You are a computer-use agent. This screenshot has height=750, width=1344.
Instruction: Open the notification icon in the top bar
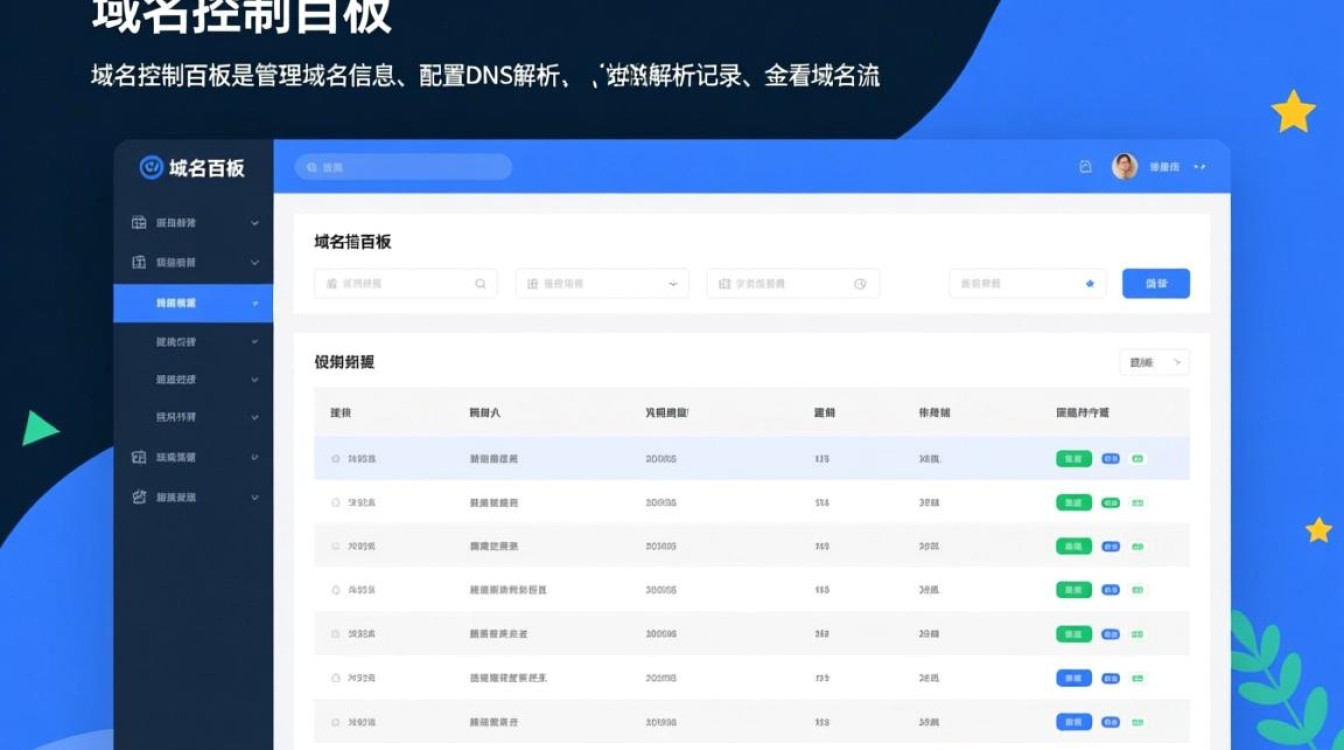click(x=1086, y=167)
